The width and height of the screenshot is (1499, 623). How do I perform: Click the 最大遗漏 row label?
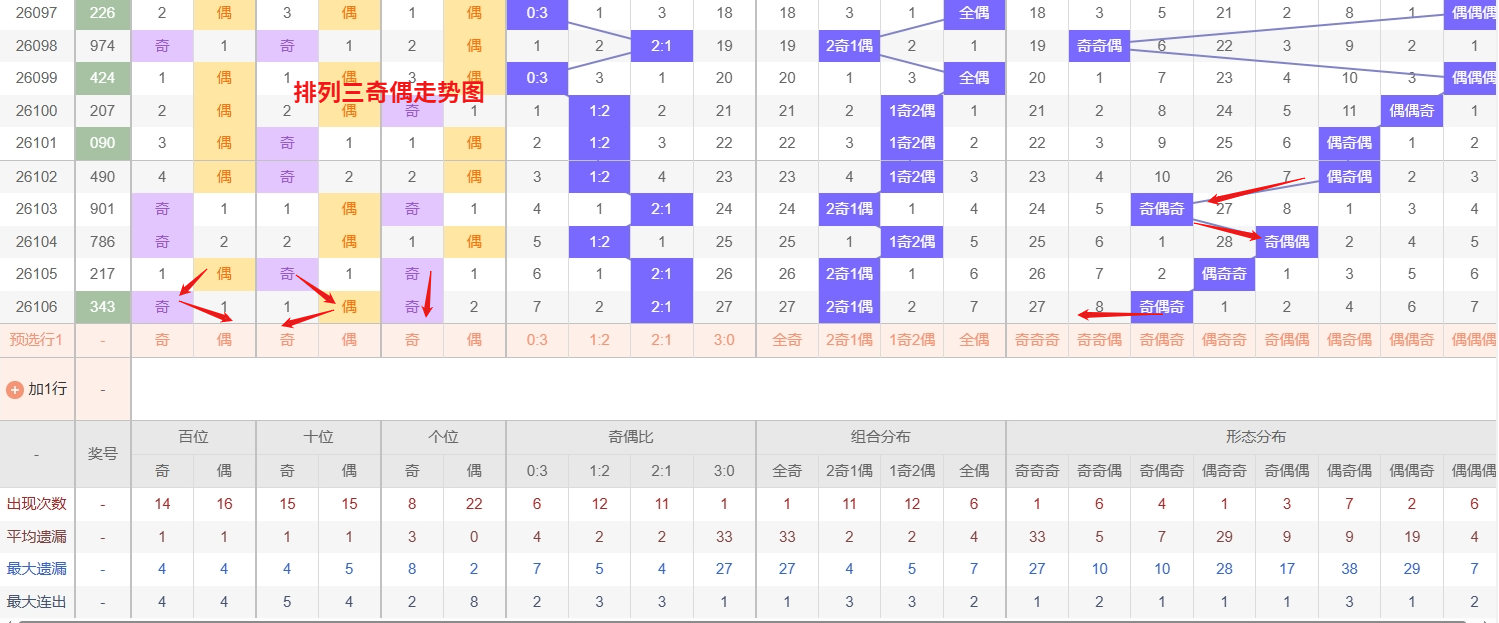tap(37, 569)
